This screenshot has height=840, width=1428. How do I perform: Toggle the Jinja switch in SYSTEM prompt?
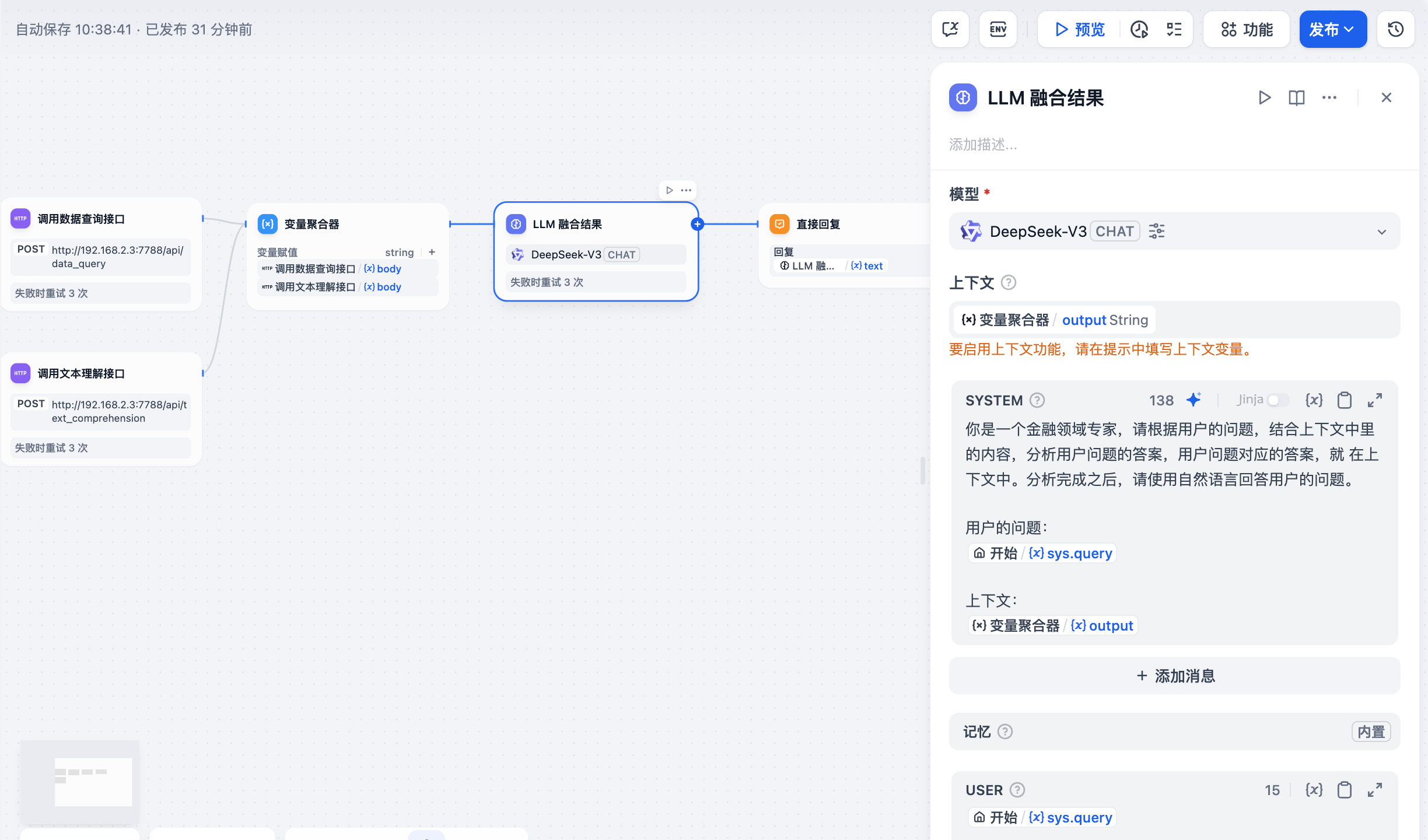coord(1277,400)
